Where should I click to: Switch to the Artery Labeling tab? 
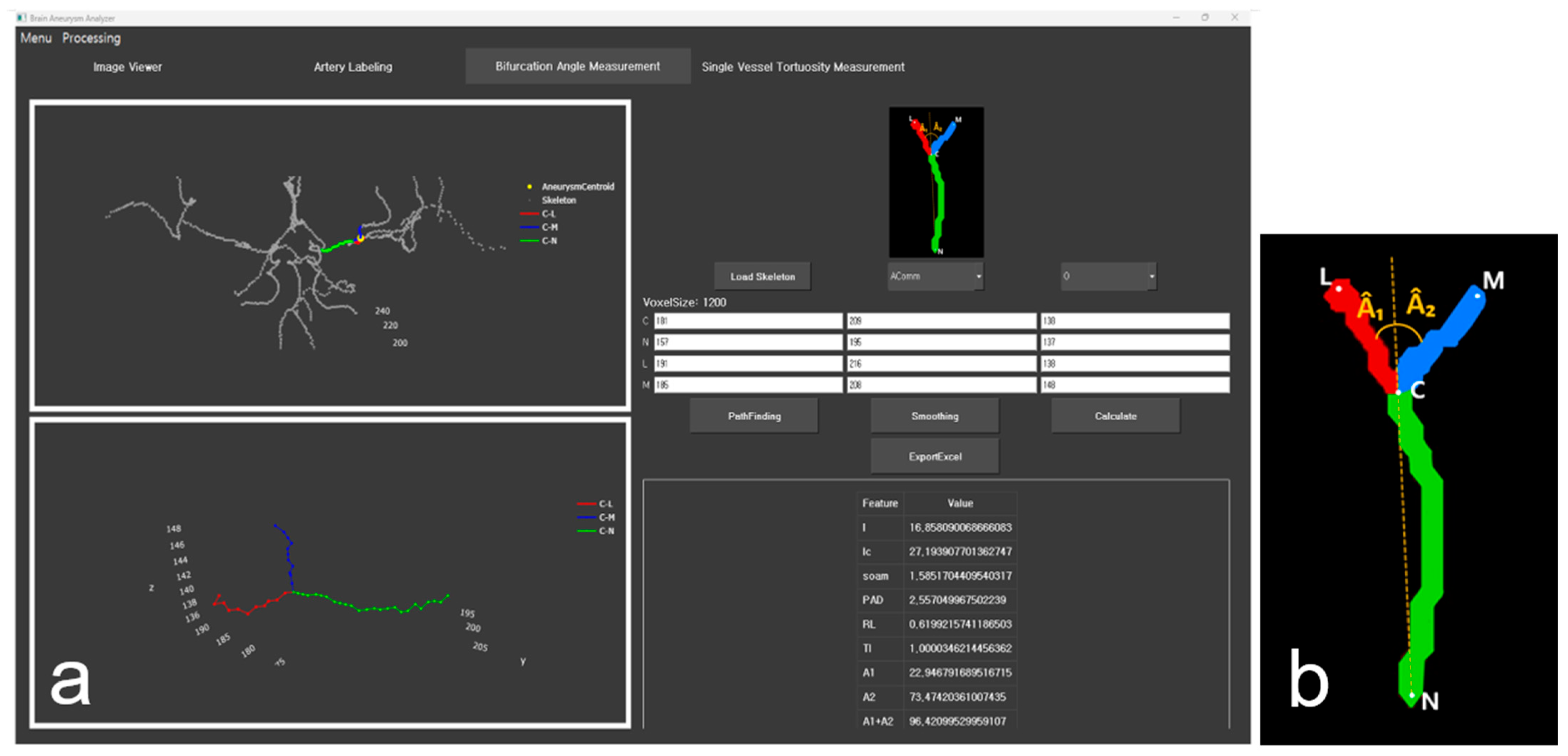point(353,67)
